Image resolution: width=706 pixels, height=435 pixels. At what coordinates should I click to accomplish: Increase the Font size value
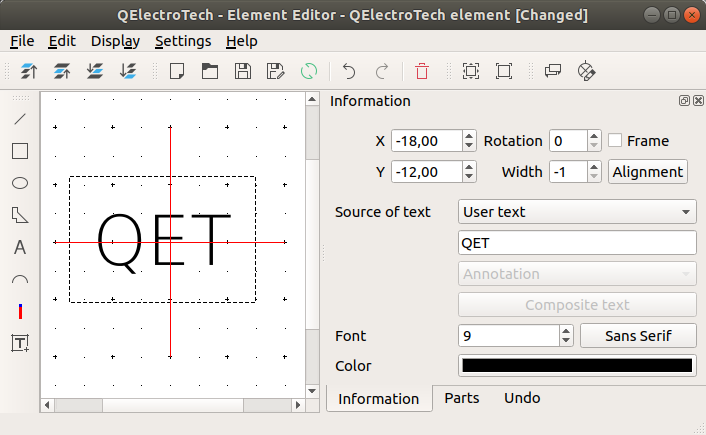[x=566, y=331]
